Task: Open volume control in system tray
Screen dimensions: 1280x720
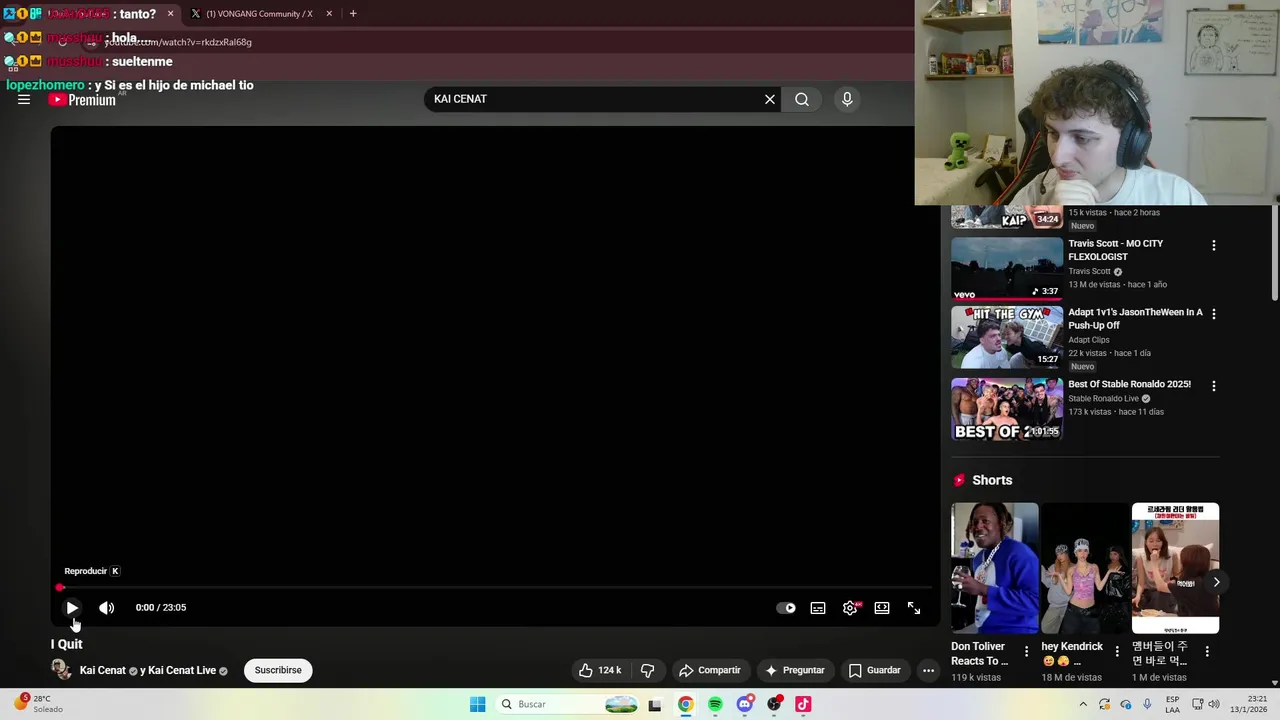Action: point(1214,704)
